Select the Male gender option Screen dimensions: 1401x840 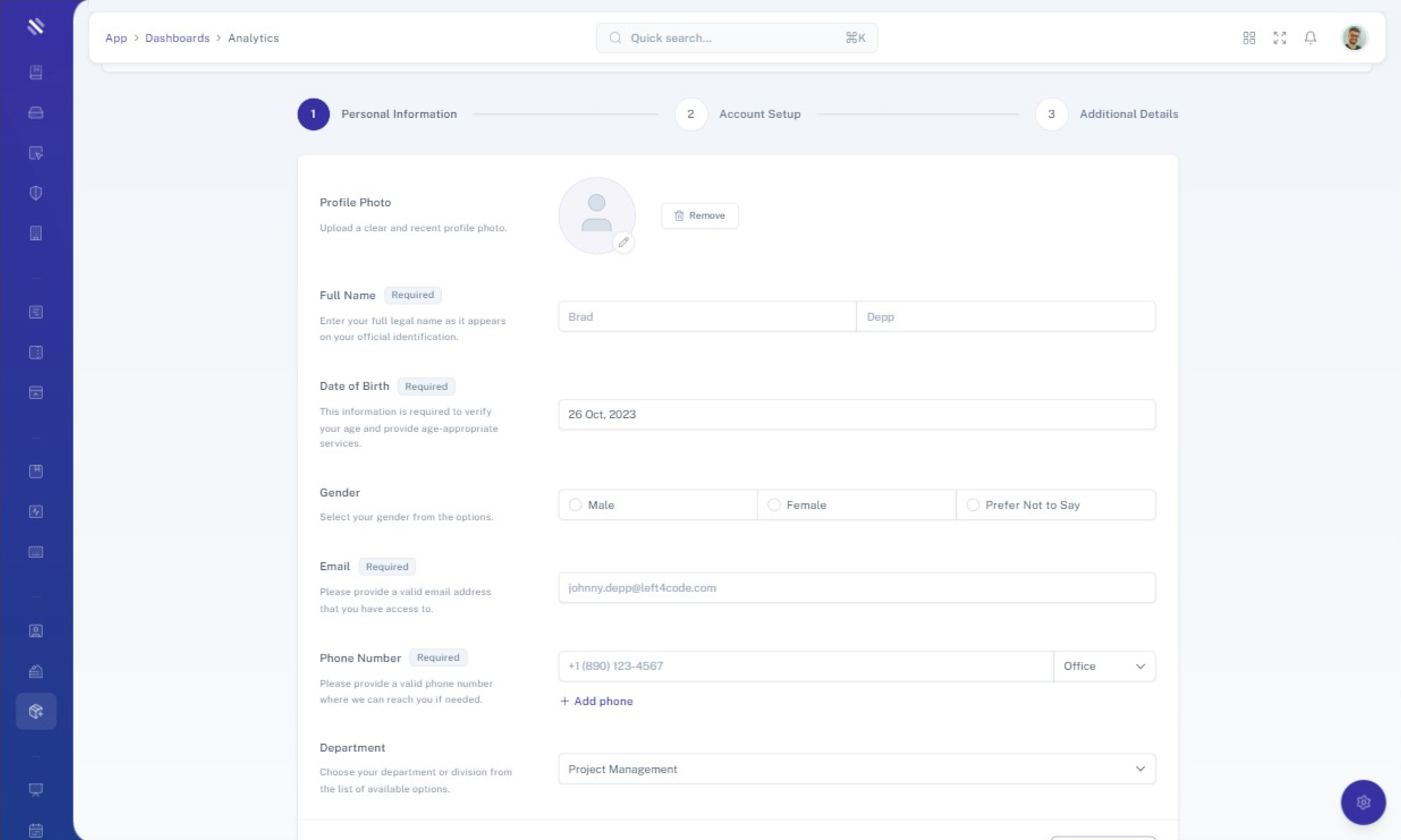click(575, 505)
